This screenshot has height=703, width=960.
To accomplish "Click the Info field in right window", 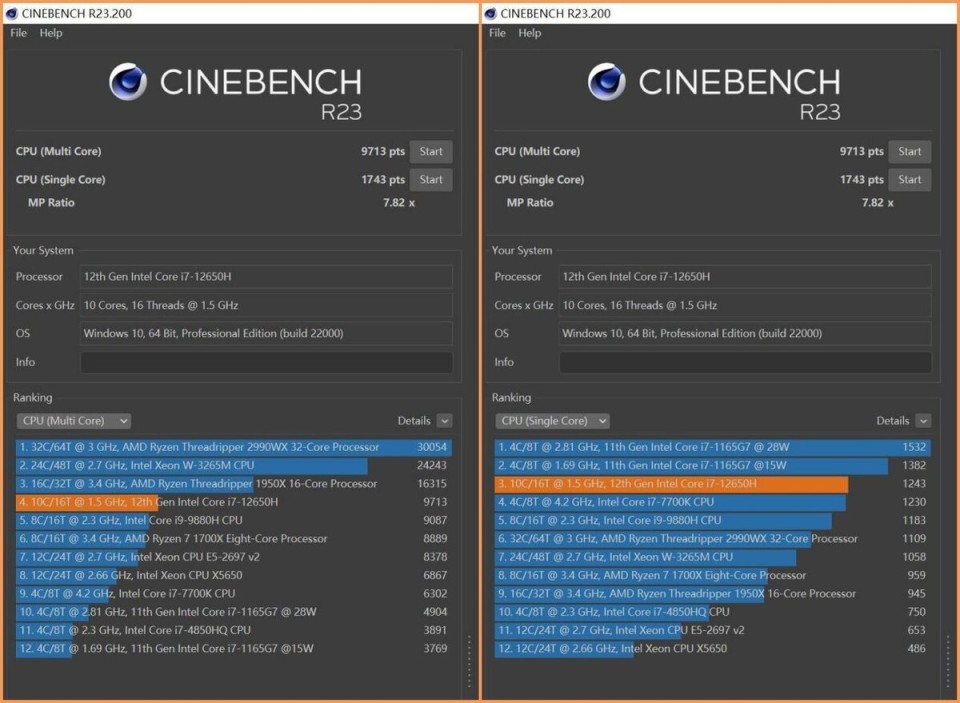I will pos(745,362).
